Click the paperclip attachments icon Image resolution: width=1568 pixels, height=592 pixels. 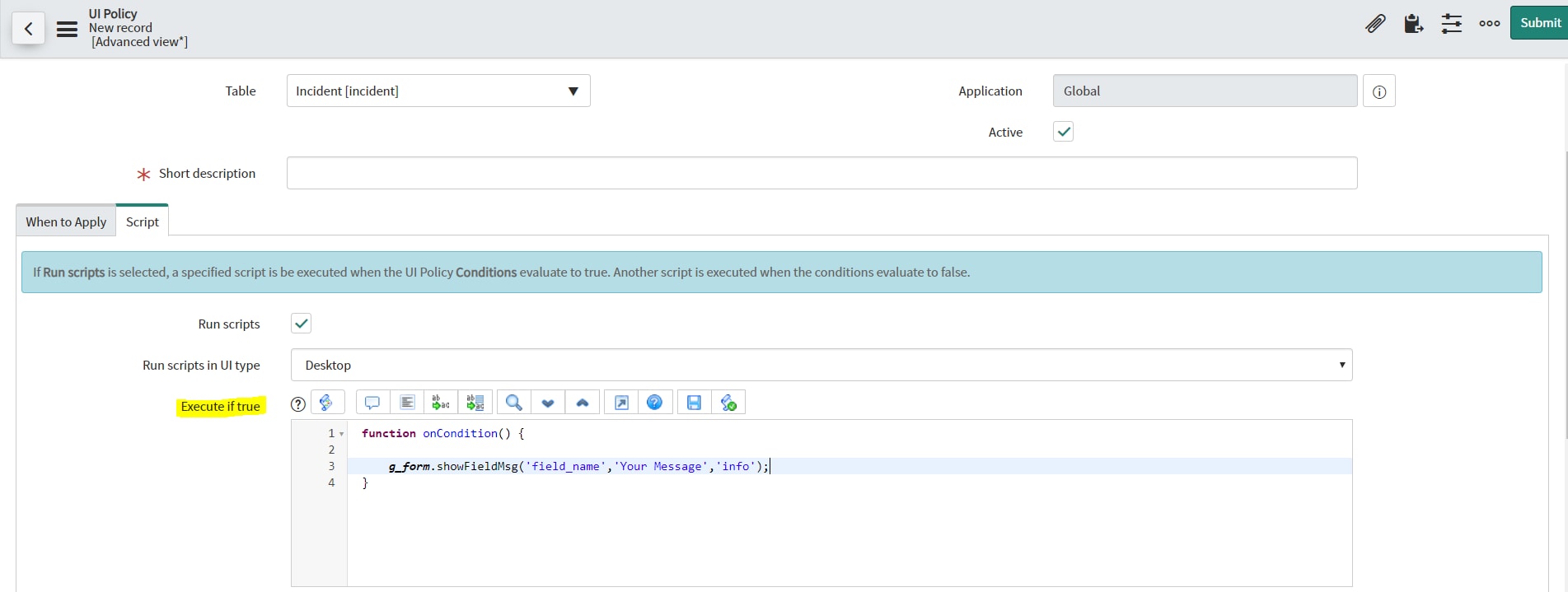coord(1375,24)
